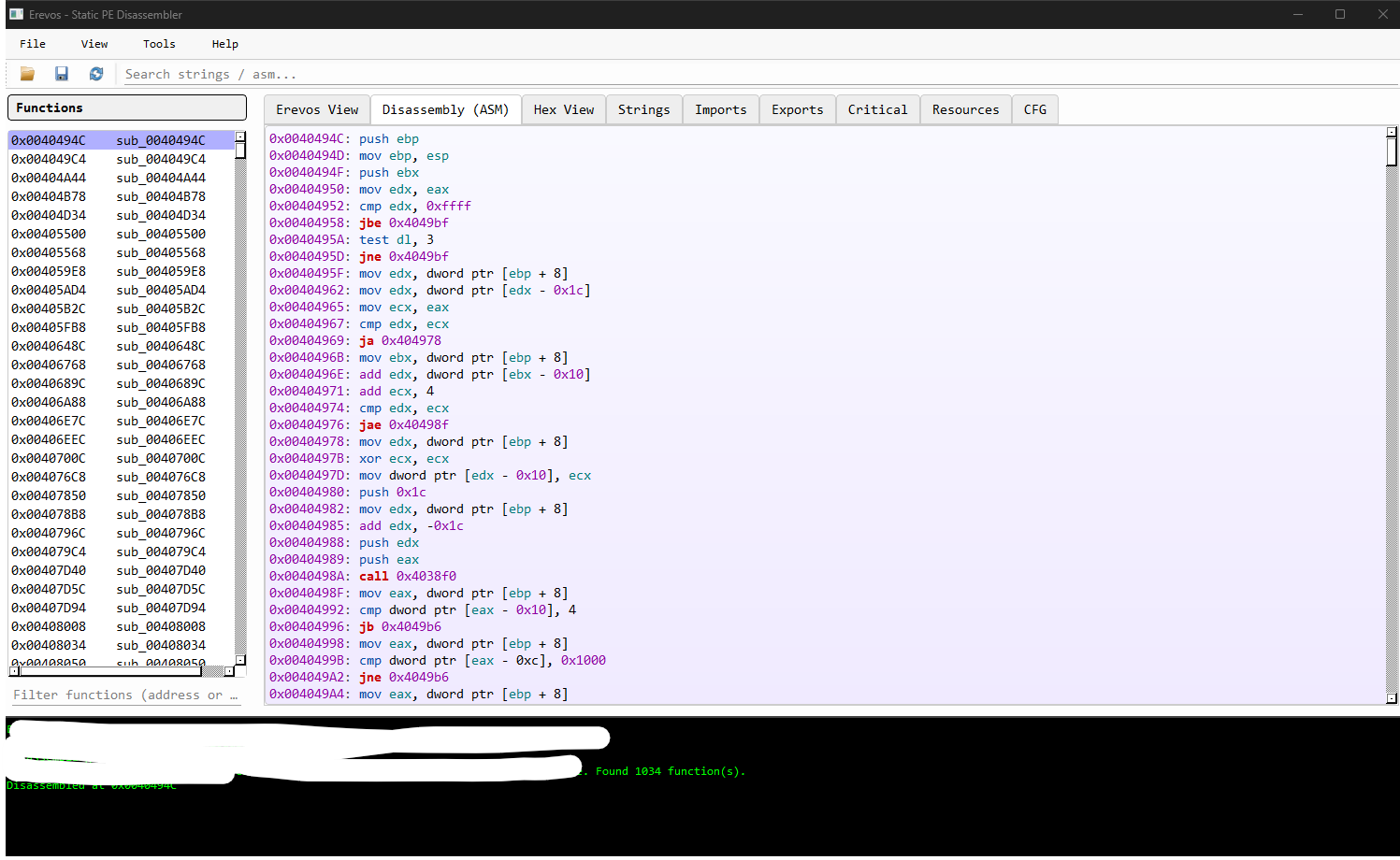Screen dimensions: 1400x860
Task: Click the Functions panel header
Action: (x=127, y=107)
